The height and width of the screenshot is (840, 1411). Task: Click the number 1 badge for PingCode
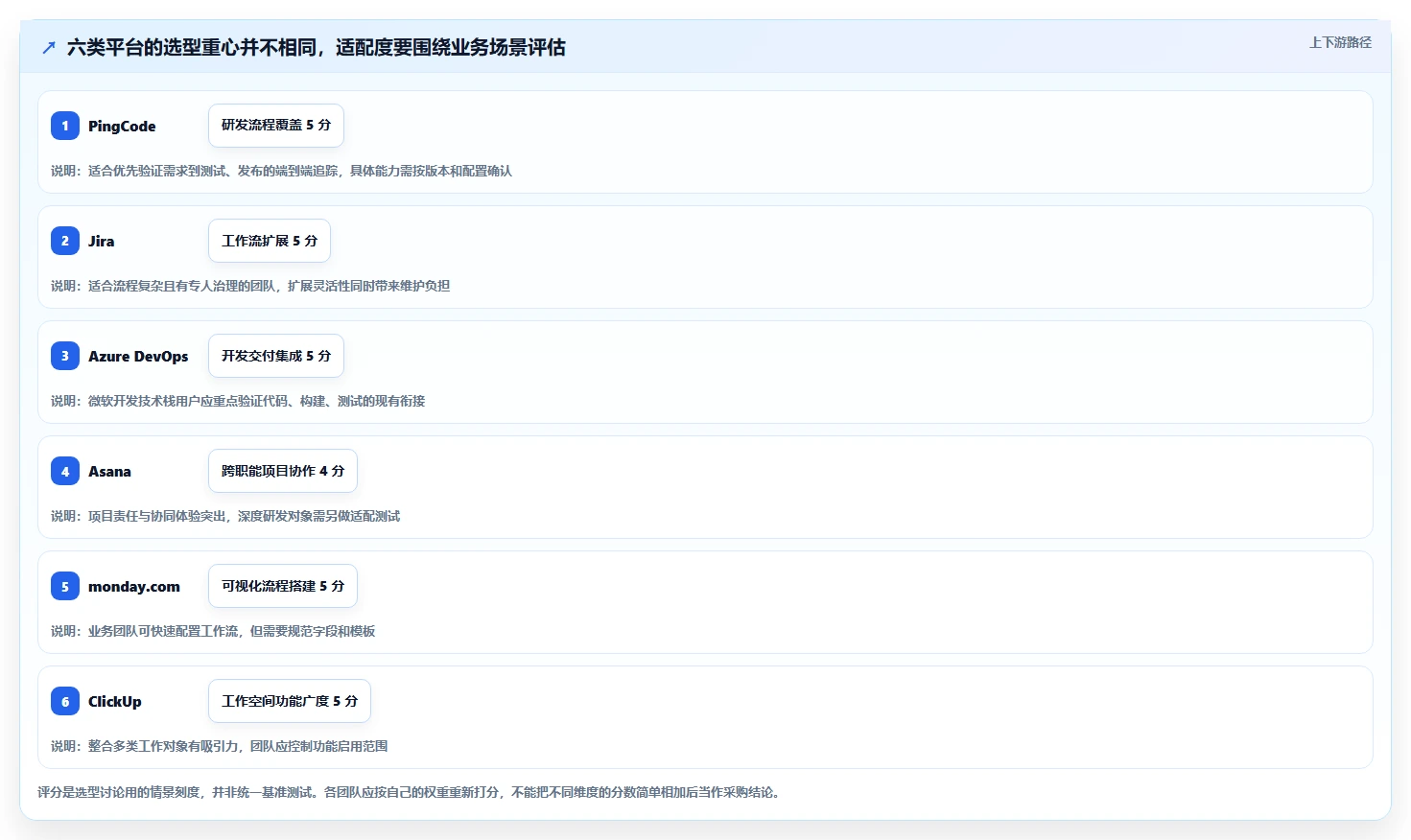pyautogui.click(x=65, y=126)
